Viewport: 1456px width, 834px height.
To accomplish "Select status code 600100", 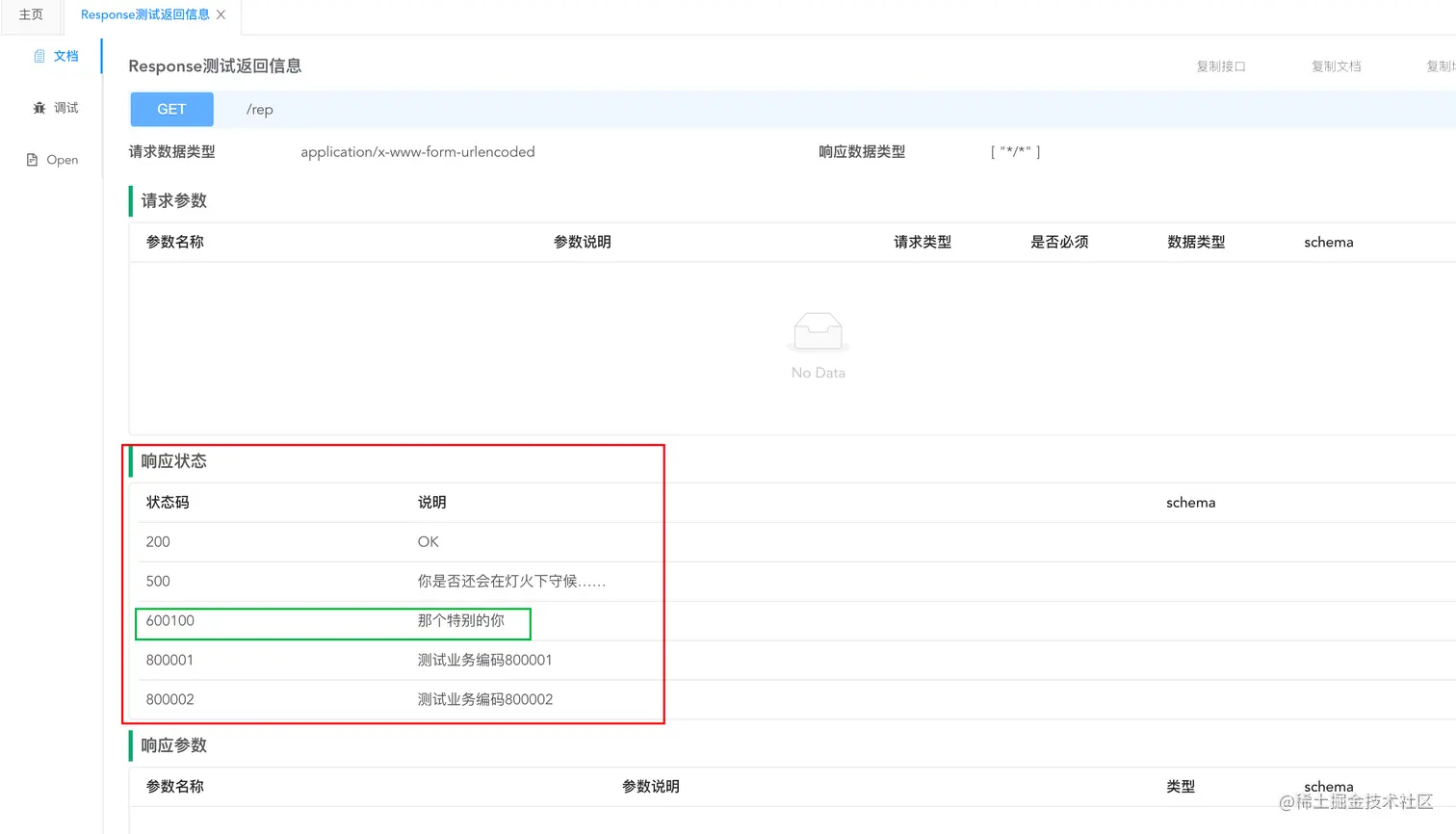I will pos(170,620).
